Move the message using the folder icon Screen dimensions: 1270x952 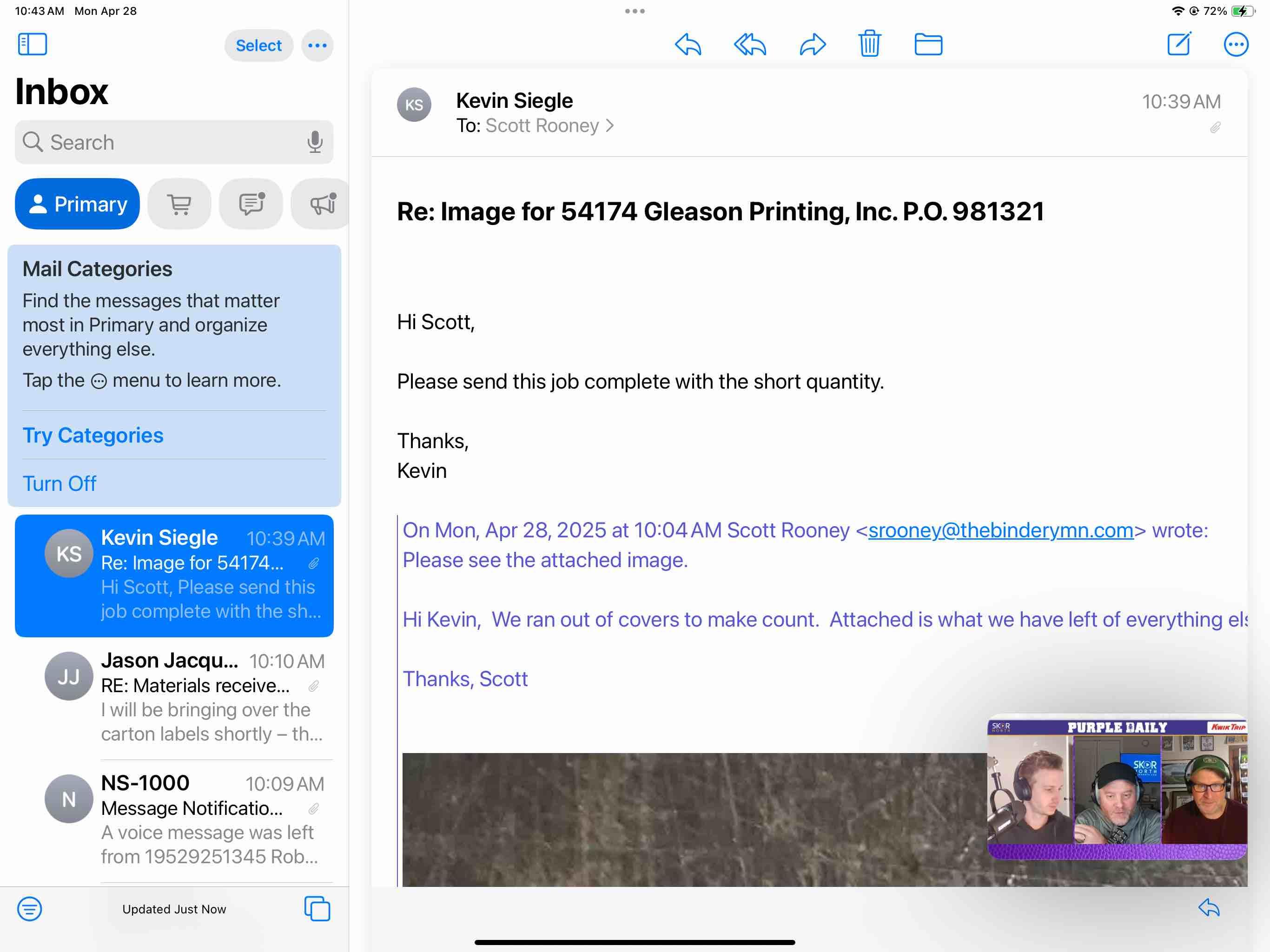coord(928,44)
